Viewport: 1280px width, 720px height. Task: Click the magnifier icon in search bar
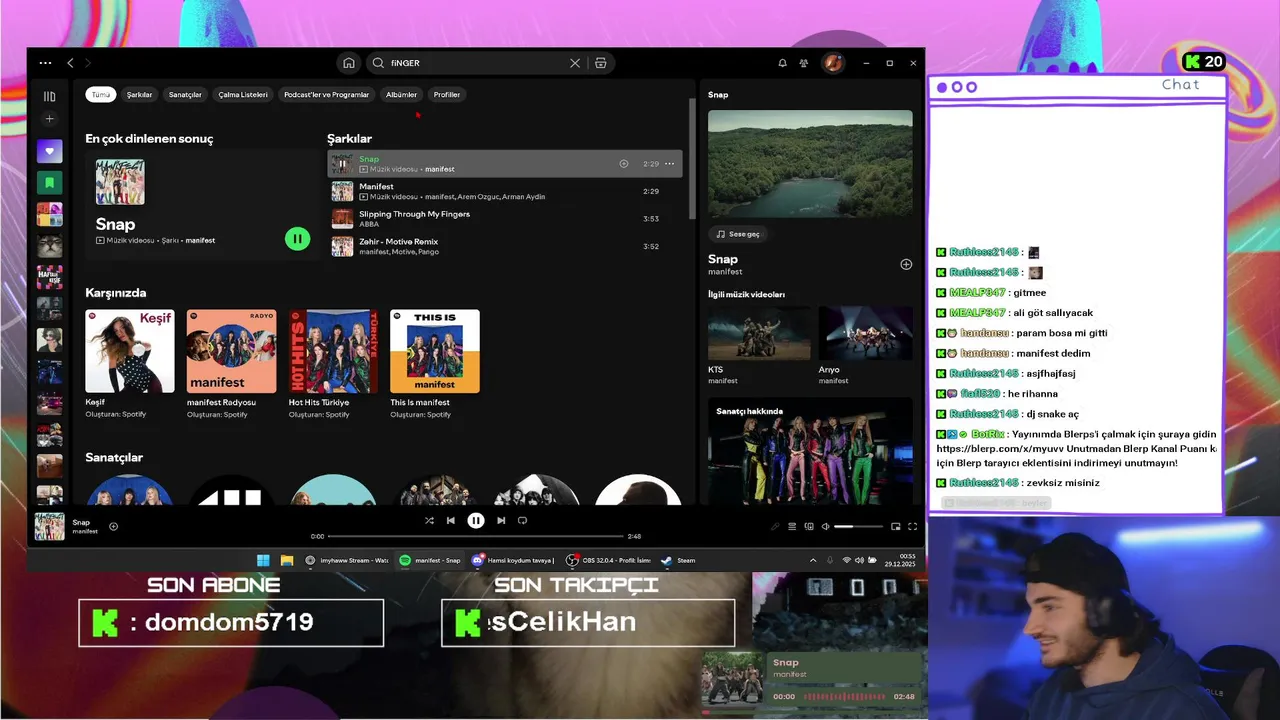378,63
